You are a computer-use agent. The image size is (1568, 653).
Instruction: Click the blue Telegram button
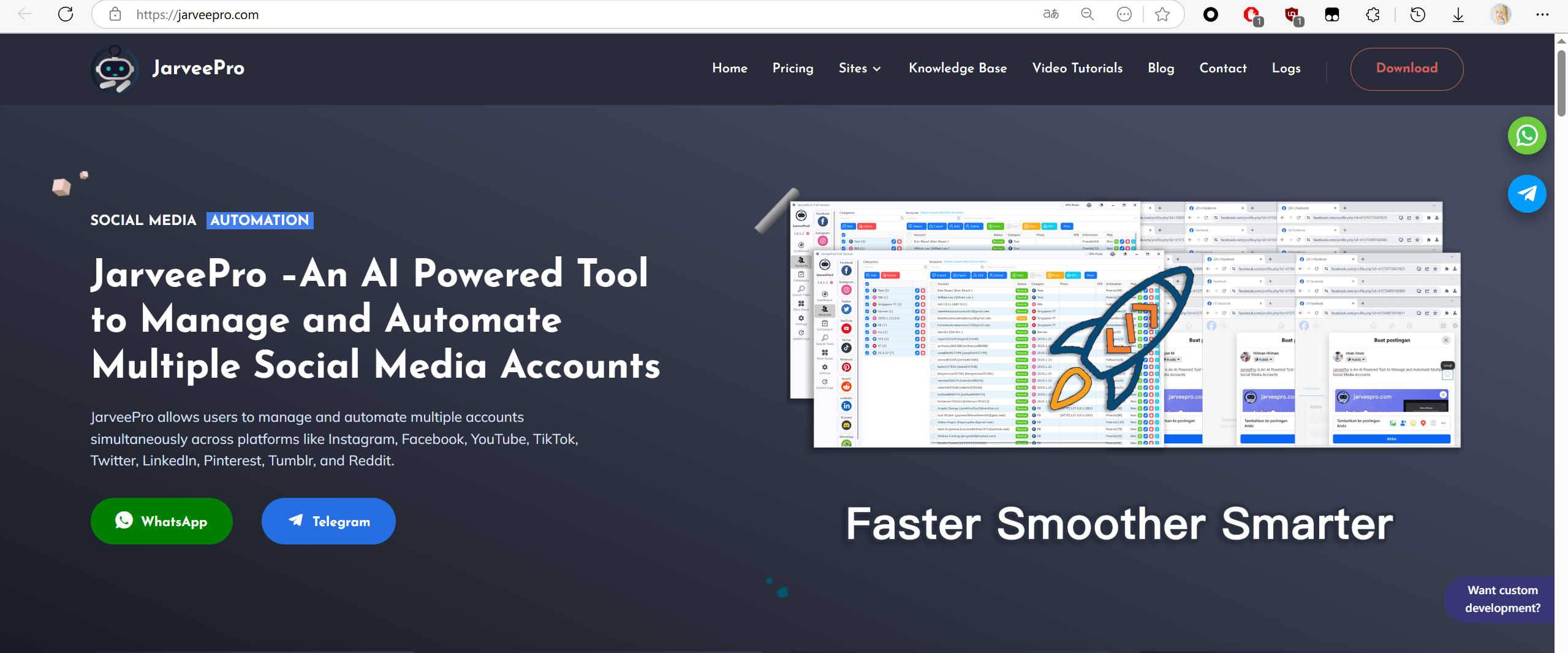[x=328, y=521]
